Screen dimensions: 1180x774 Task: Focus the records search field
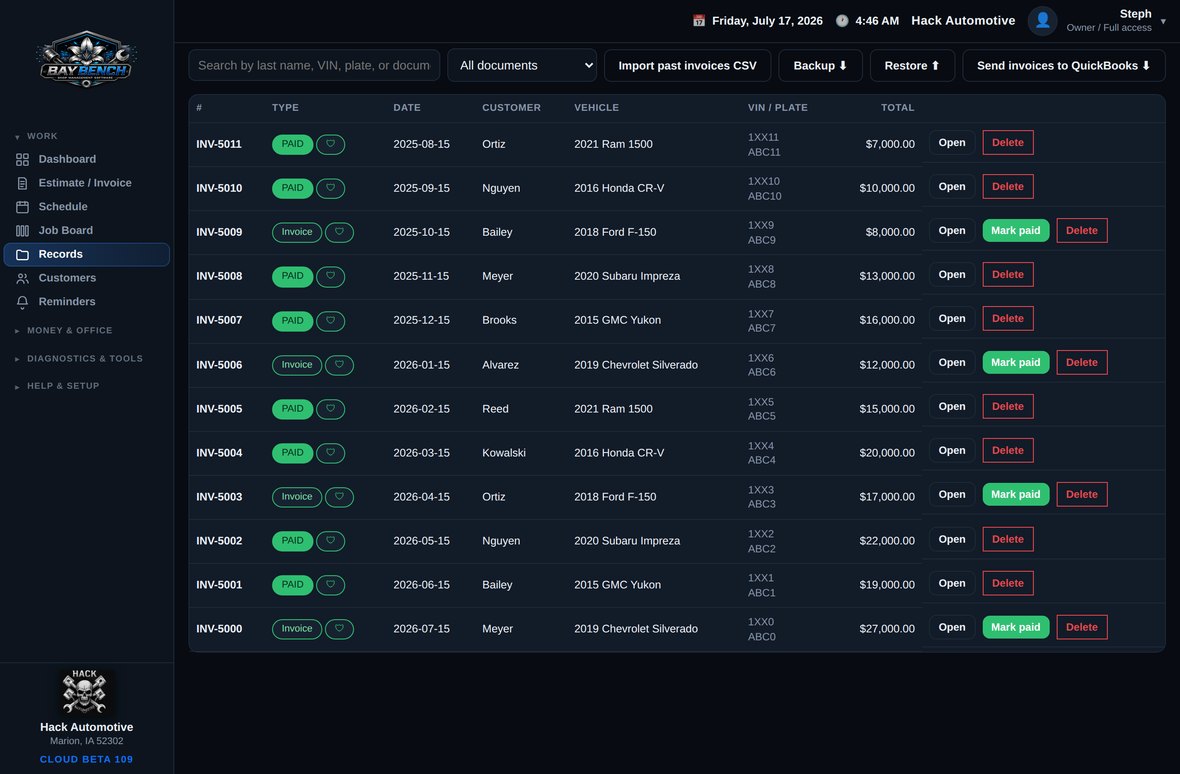click(x=314, y=65)
